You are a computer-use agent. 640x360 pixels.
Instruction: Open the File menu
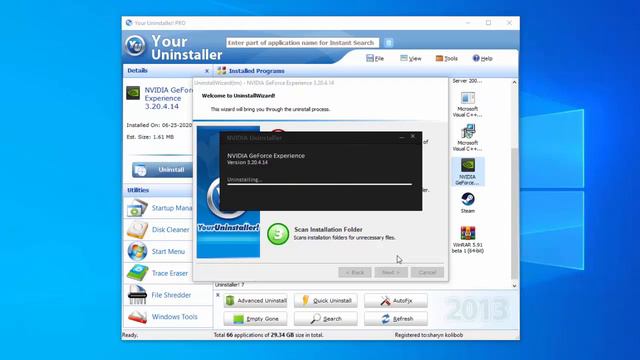coord(375,58)
